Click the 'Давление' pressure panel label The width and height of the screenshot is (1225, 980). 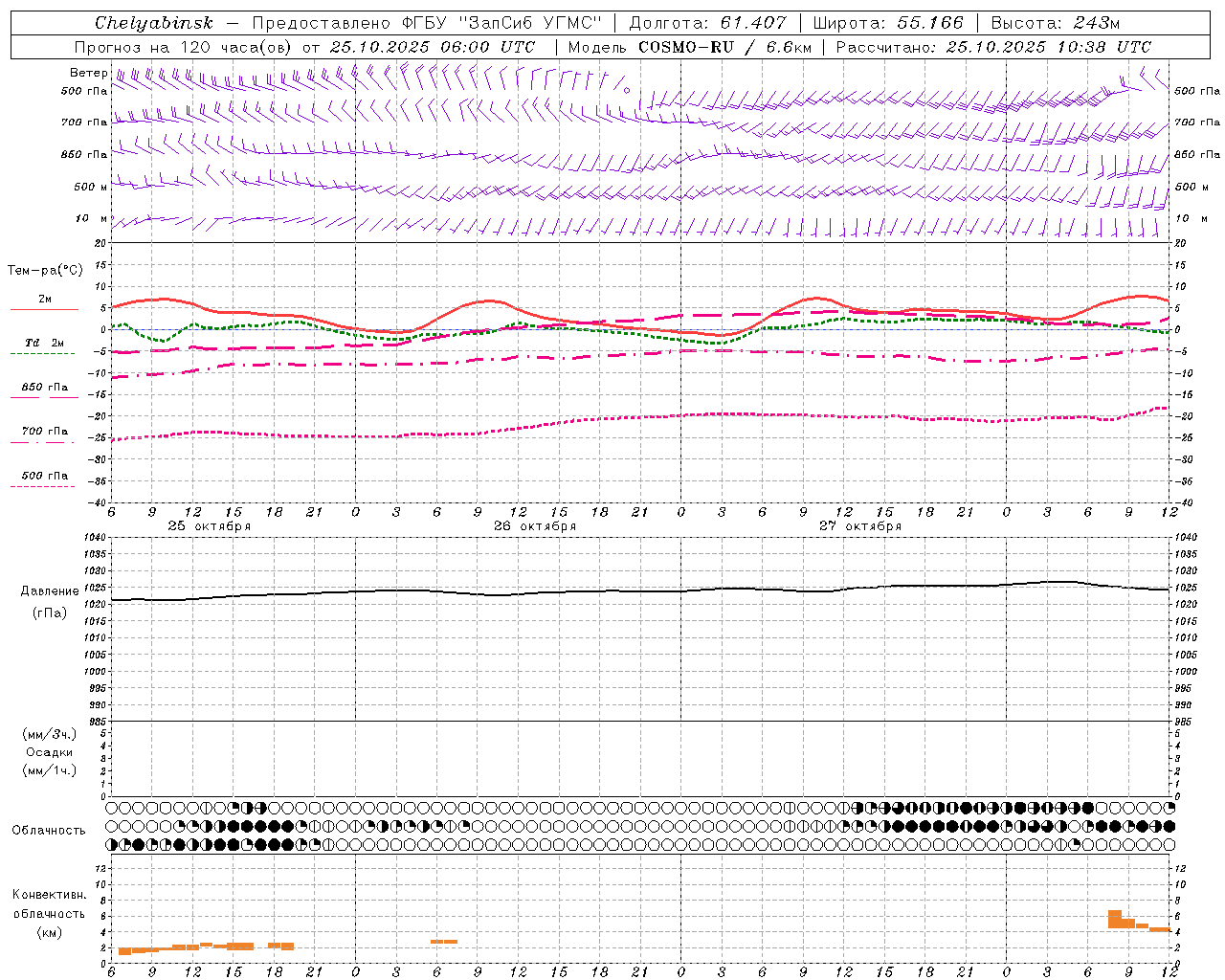50,591
